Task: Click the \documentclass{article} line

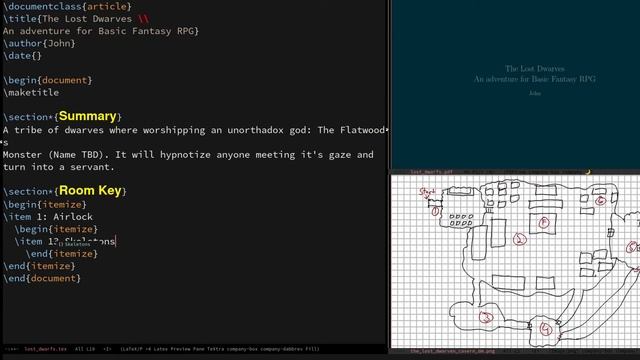Action: tap(67, 7)
